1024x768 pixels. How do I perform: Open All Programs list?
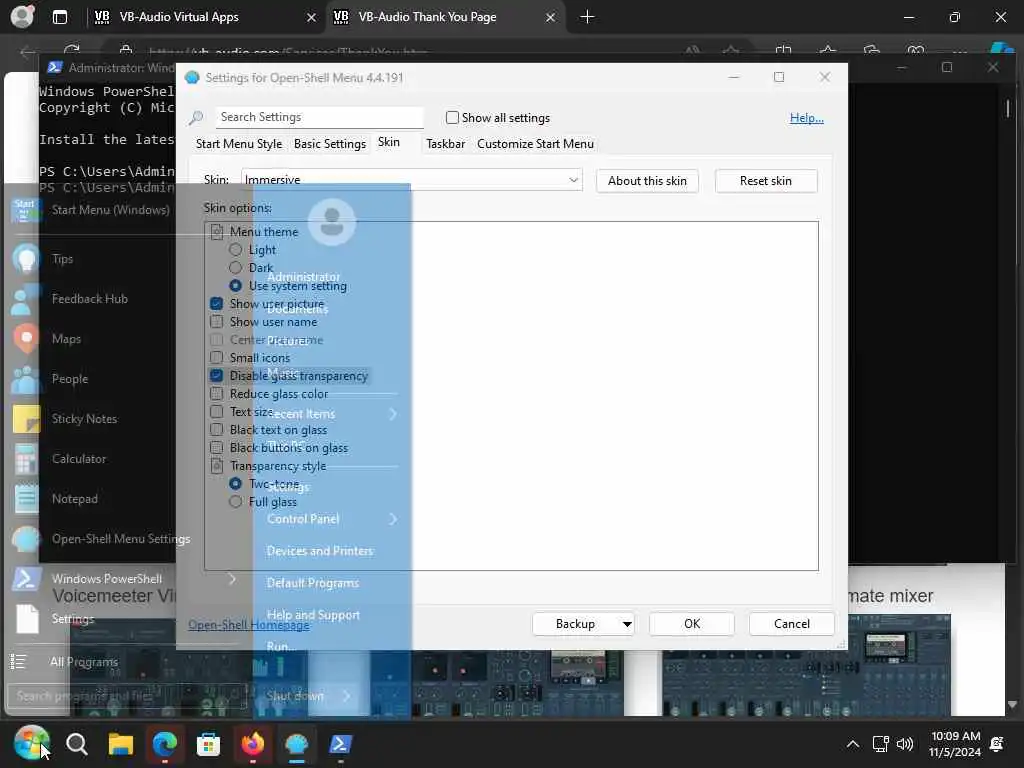(84, 662)
